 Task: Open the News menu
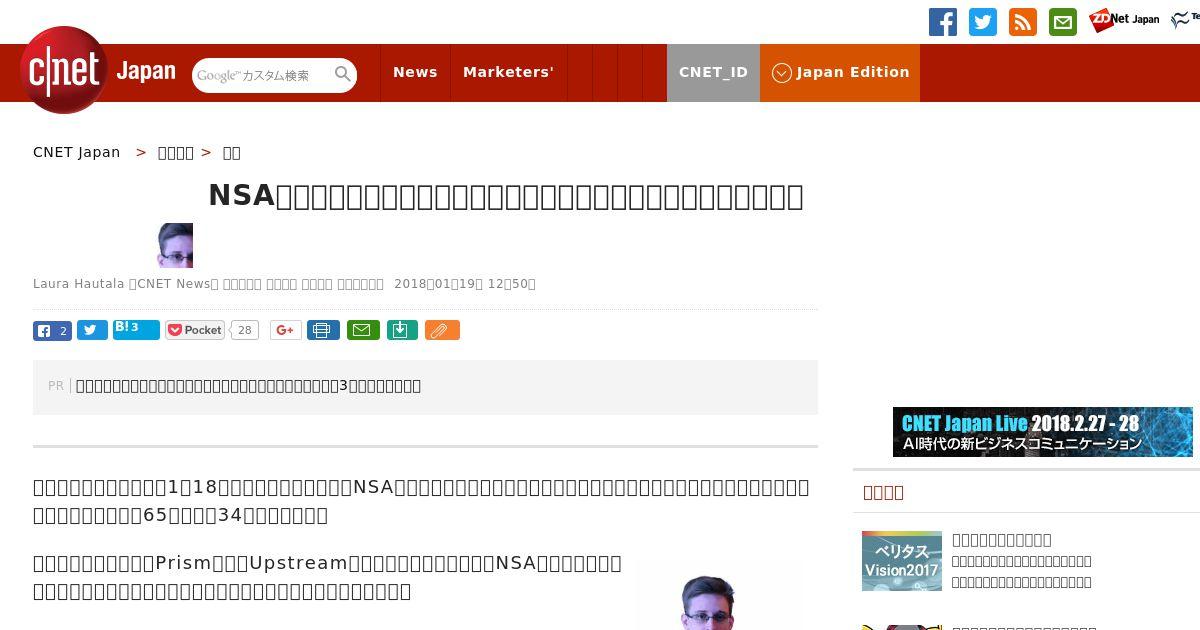coord(415,72)
